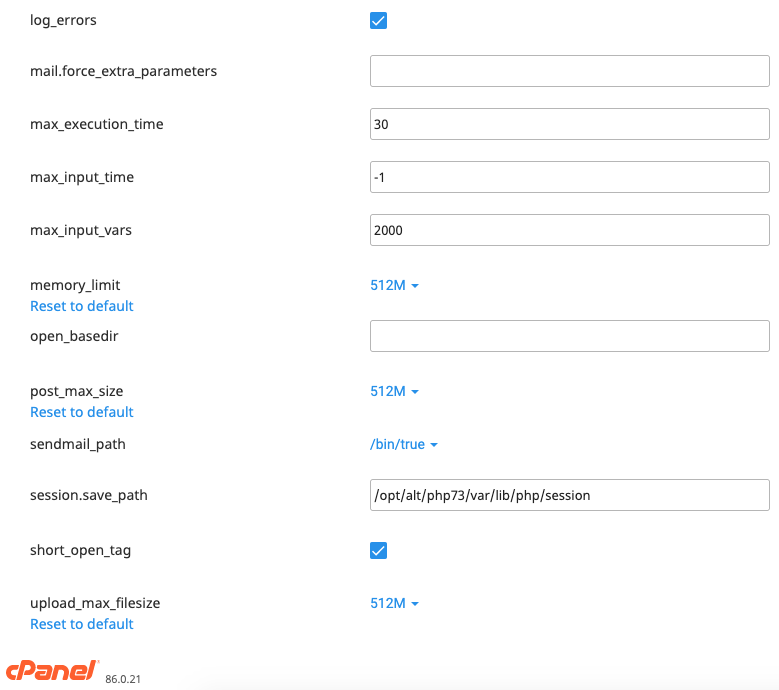This screenshot has width=779, height=690.
Task: Click the cPanel logo
Action: [x=52, y=671]
